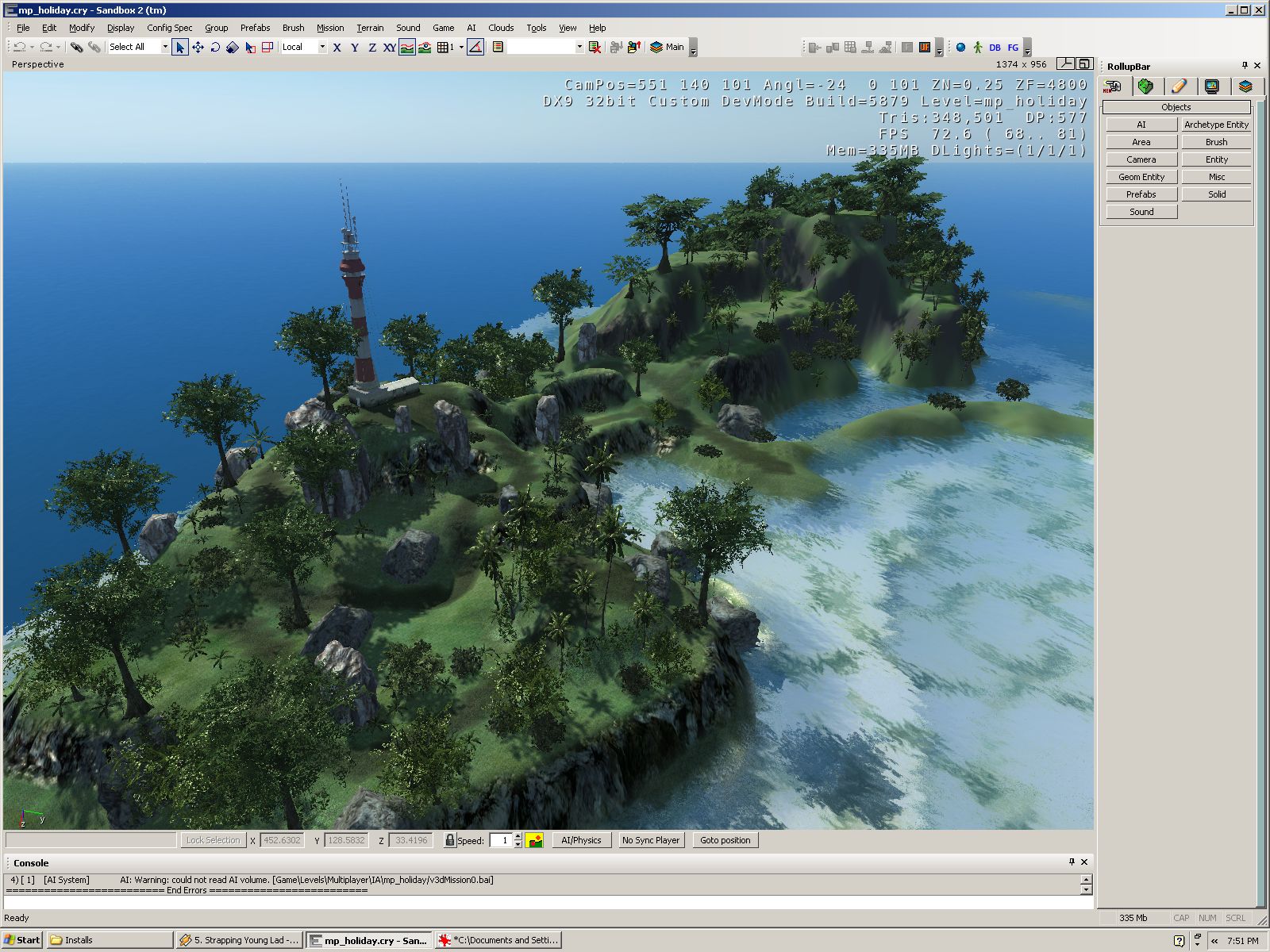Expand the DB FG toolbar options arrow
Image resolution: width=1270 pixels, height=952 pixels.
pos(1027,49)
